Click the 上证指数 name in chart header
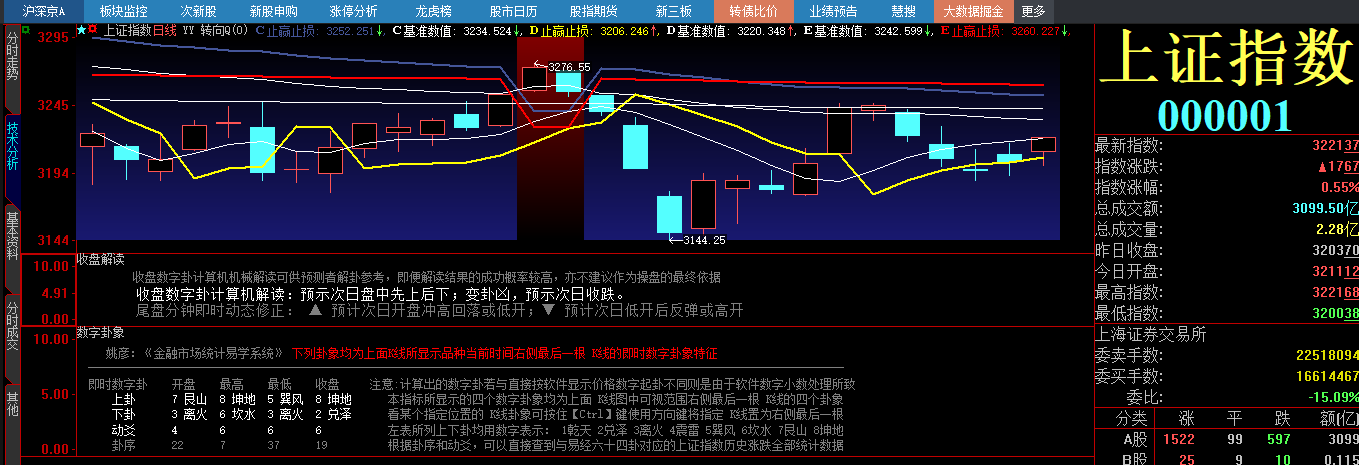Screen dimensions: 1359x465 [127, 30]
